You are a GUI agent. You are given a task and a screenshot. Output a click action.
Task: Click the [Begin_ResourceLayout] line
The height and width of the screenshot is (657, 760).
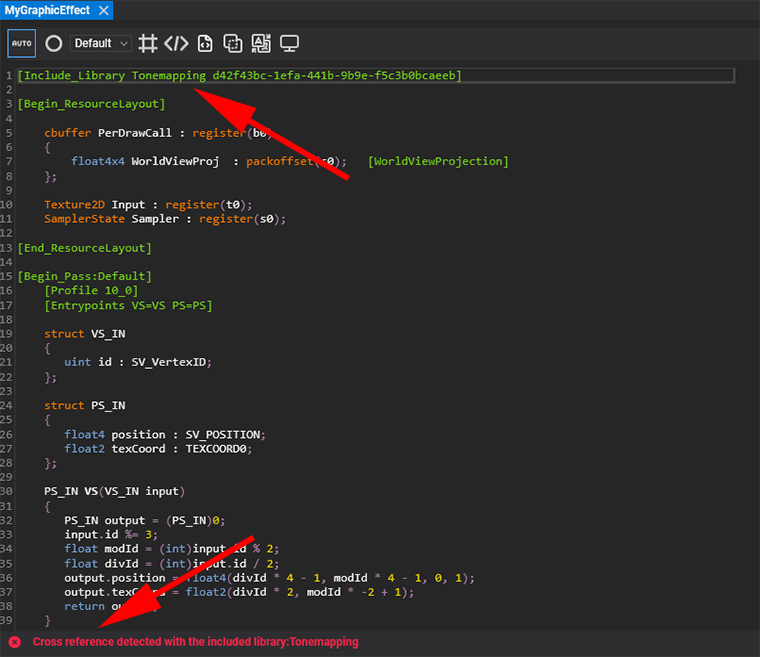point(91,104)
